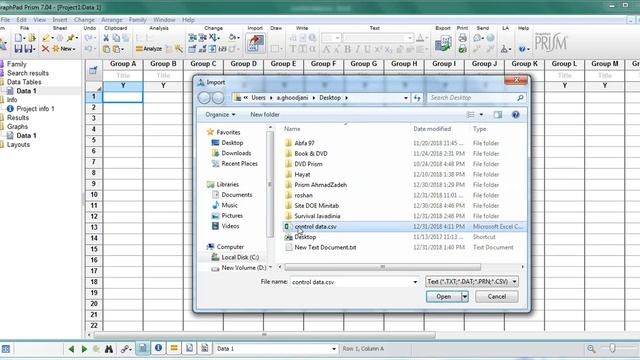
Task: Click the Cancel button in Import dialog
Action: (x=496, y=297)
